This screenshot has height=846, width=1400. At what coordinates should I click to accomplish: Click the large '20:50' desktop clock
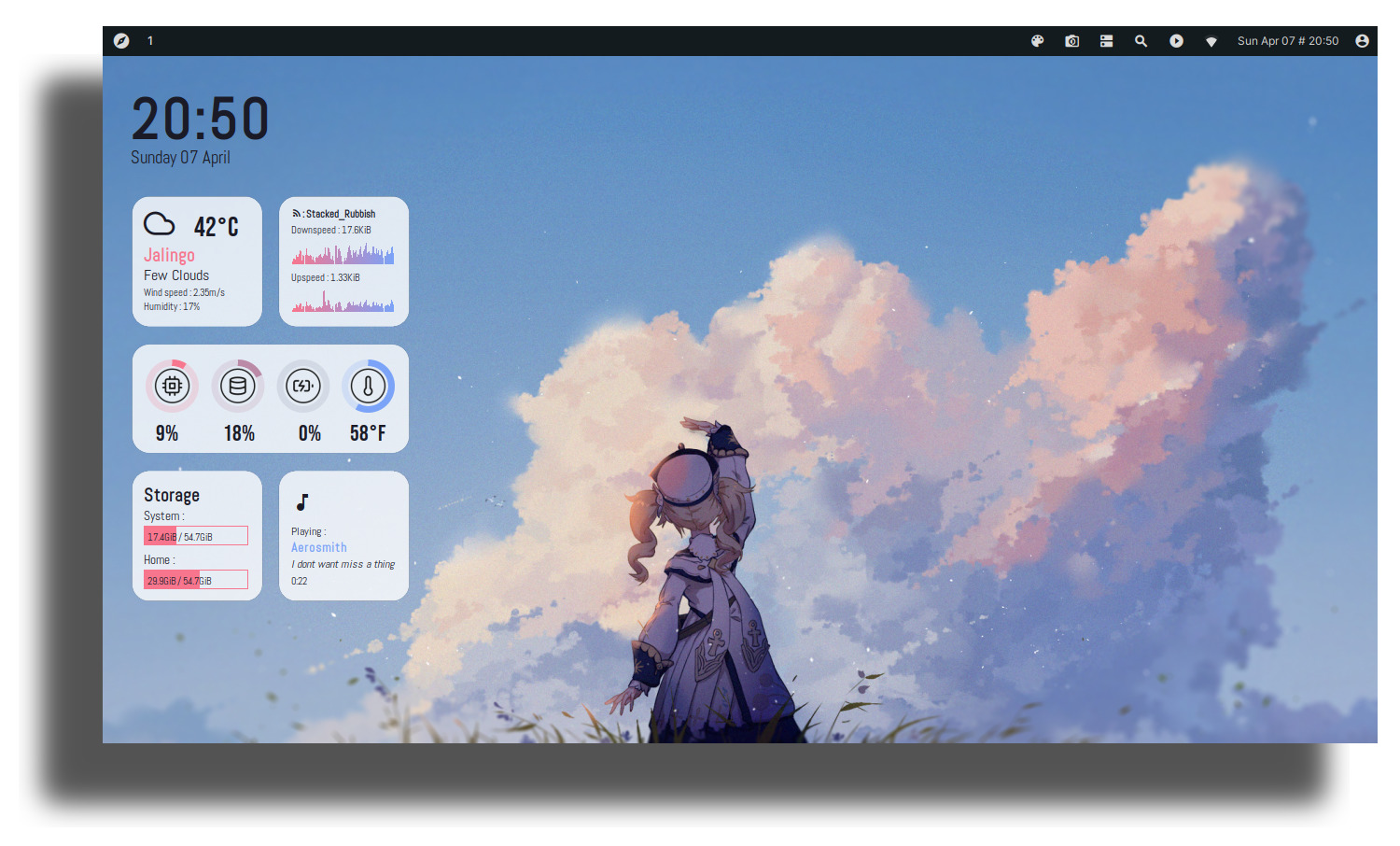201,120
